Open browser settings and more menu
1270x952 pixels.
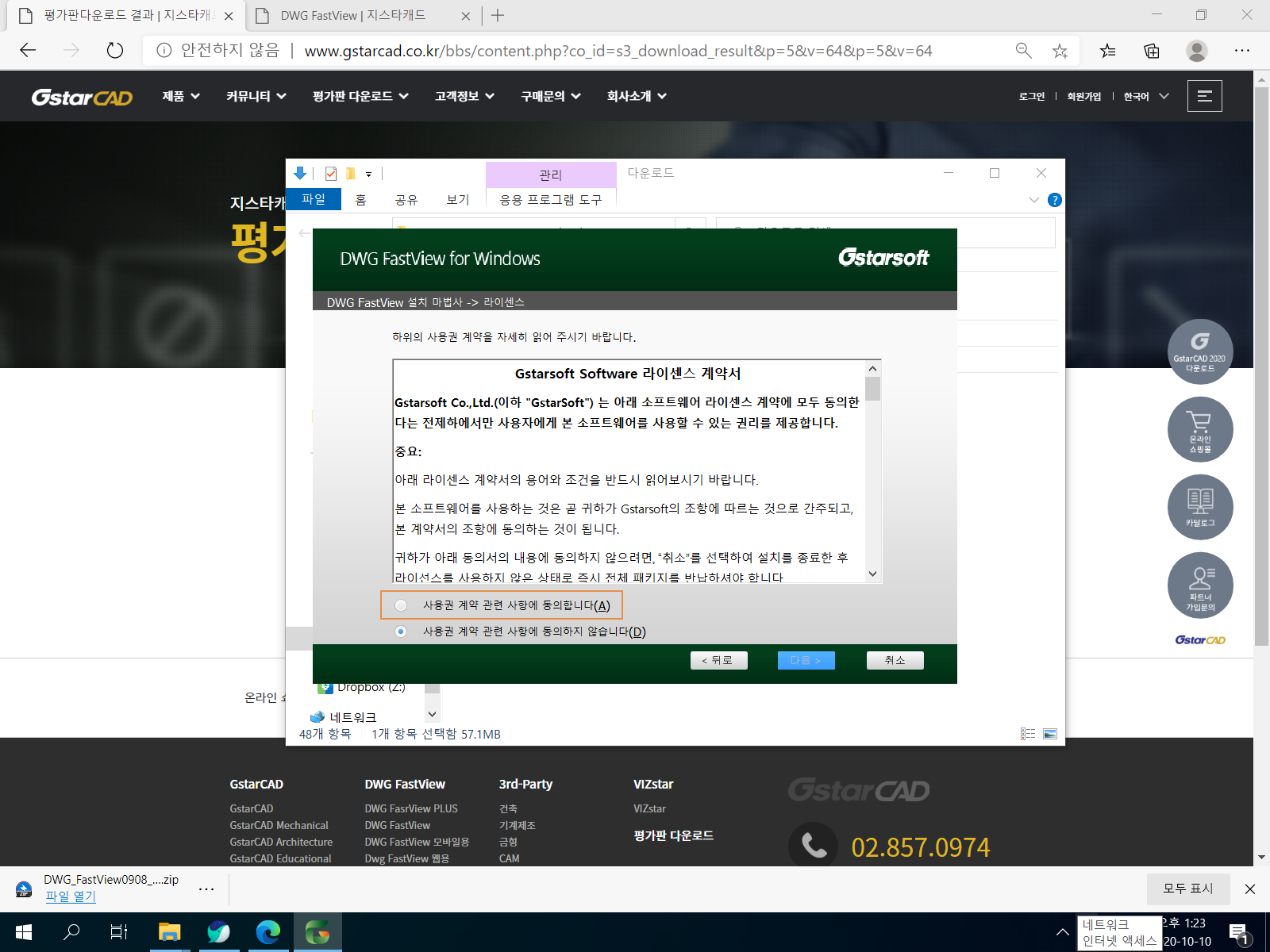[x=1242, y=51]
